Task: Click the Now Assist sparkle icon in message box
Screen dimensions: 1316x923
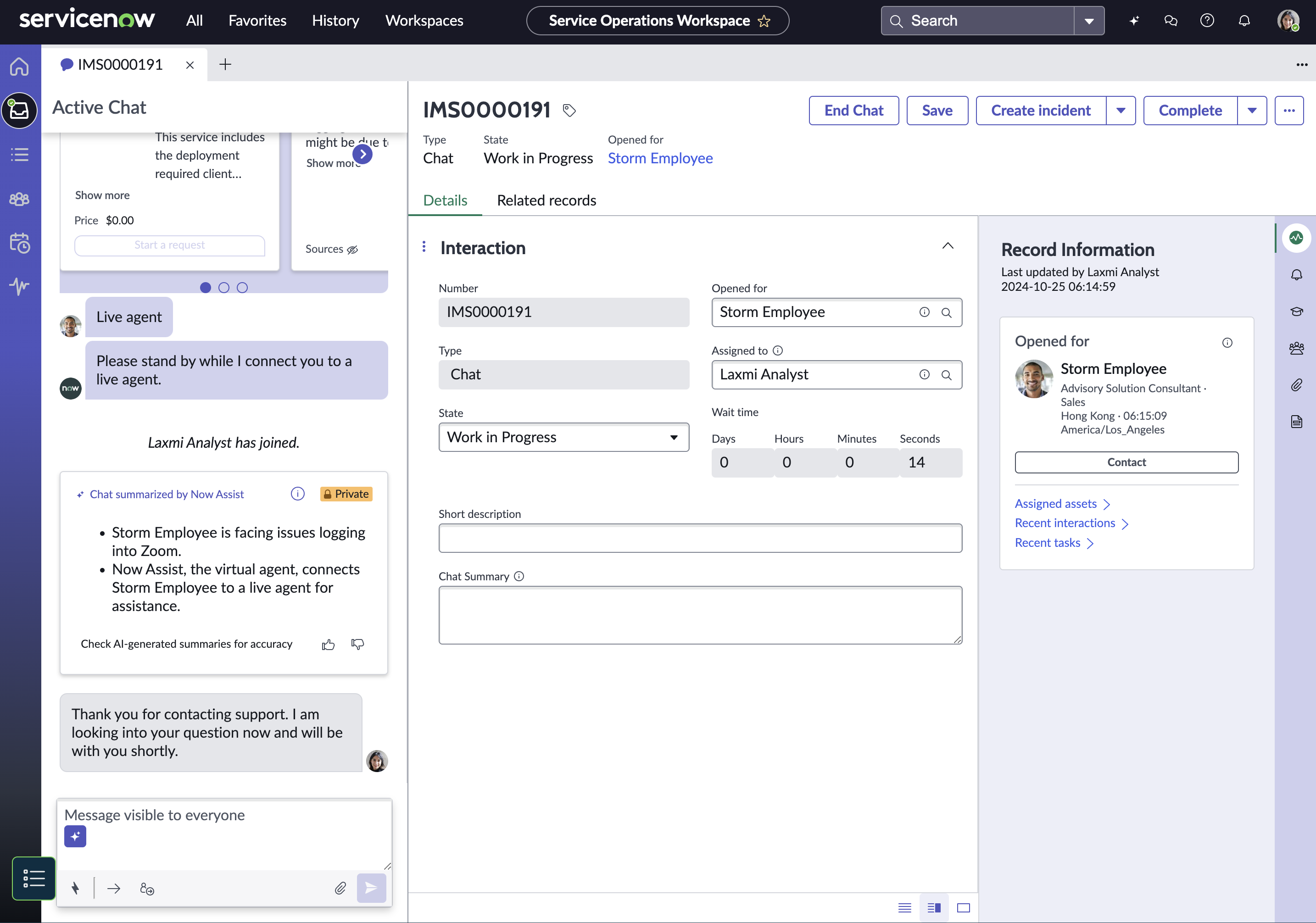Action: click(x=74, y=836)
